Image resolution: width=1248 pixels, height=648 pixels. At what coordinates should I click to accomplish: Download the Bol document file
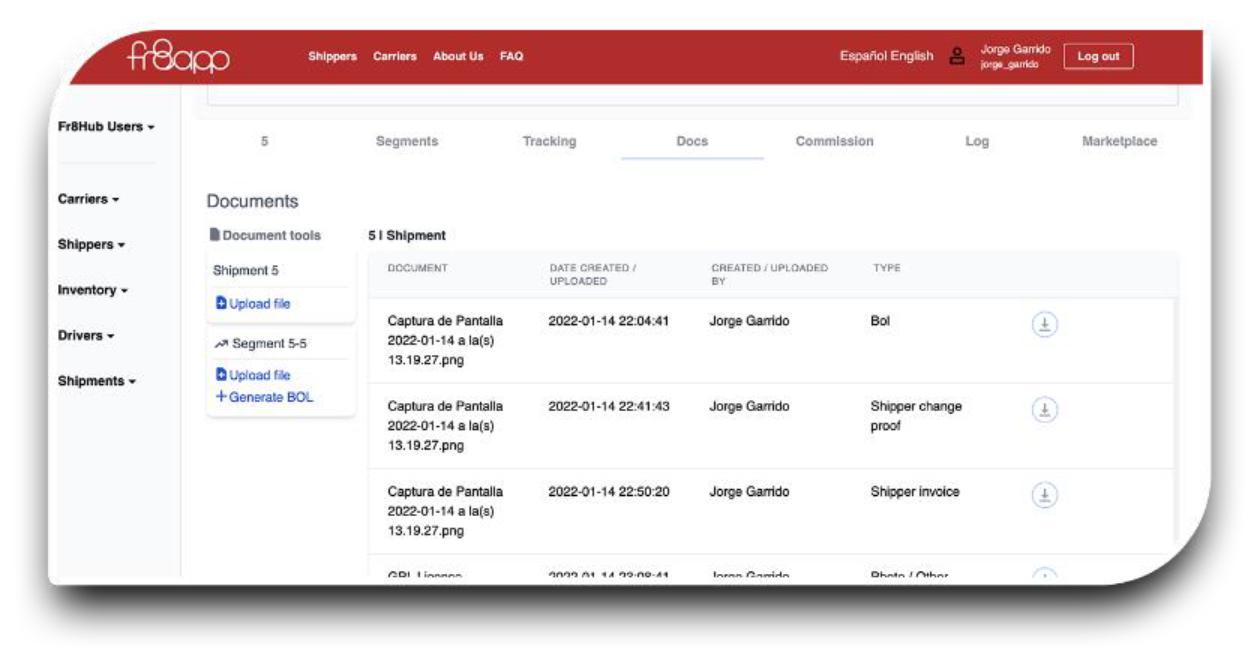click(x=1044, y=324)
